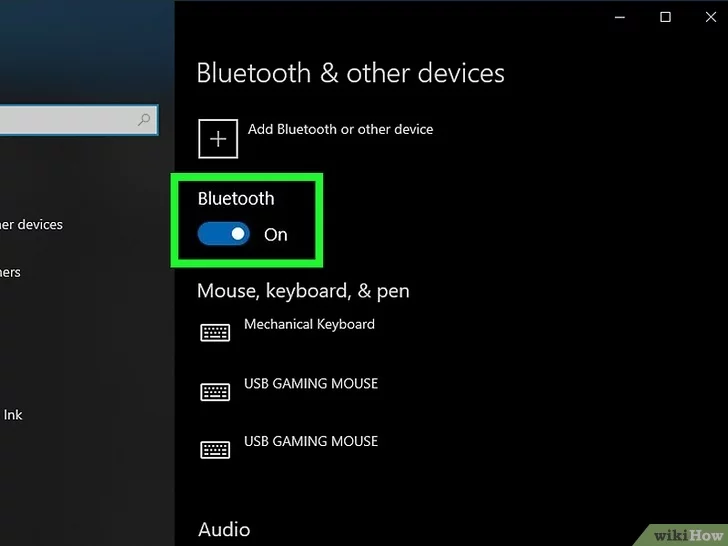
Task: Minimize the Settings window
Action: pos(620,17)
